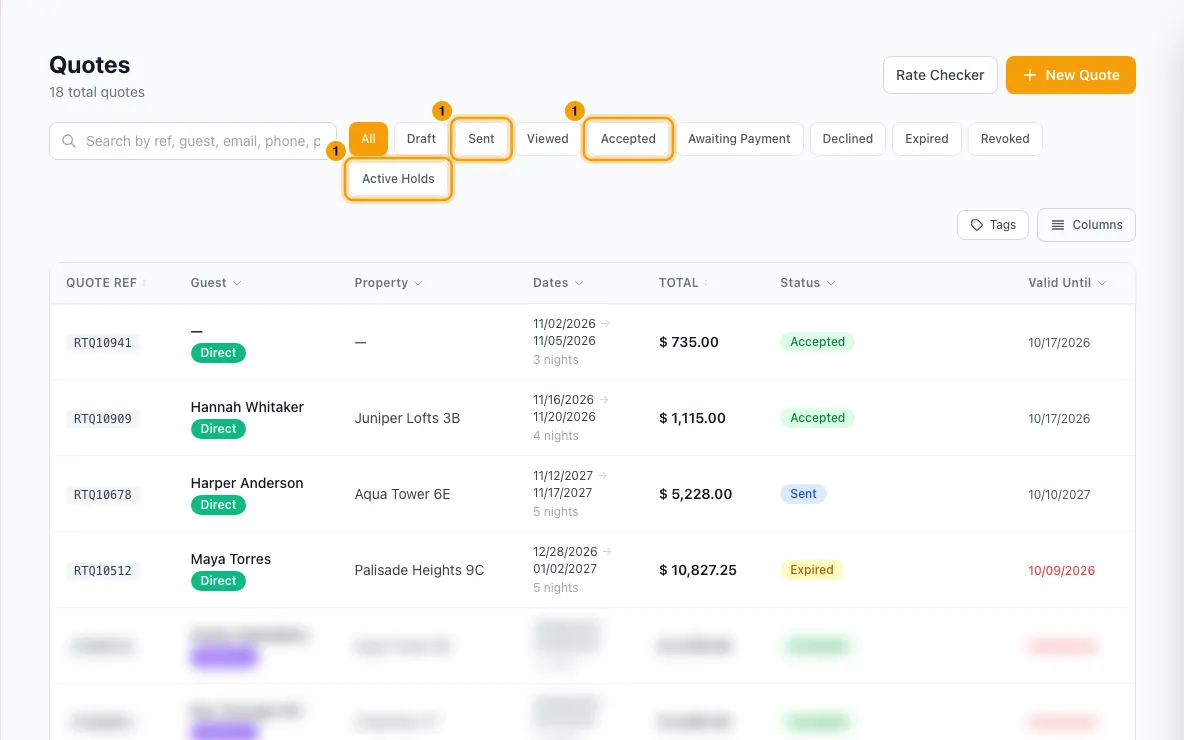1184x740 pixels.
Task: Filter quotes by Viewed
Action: (547, 139)
